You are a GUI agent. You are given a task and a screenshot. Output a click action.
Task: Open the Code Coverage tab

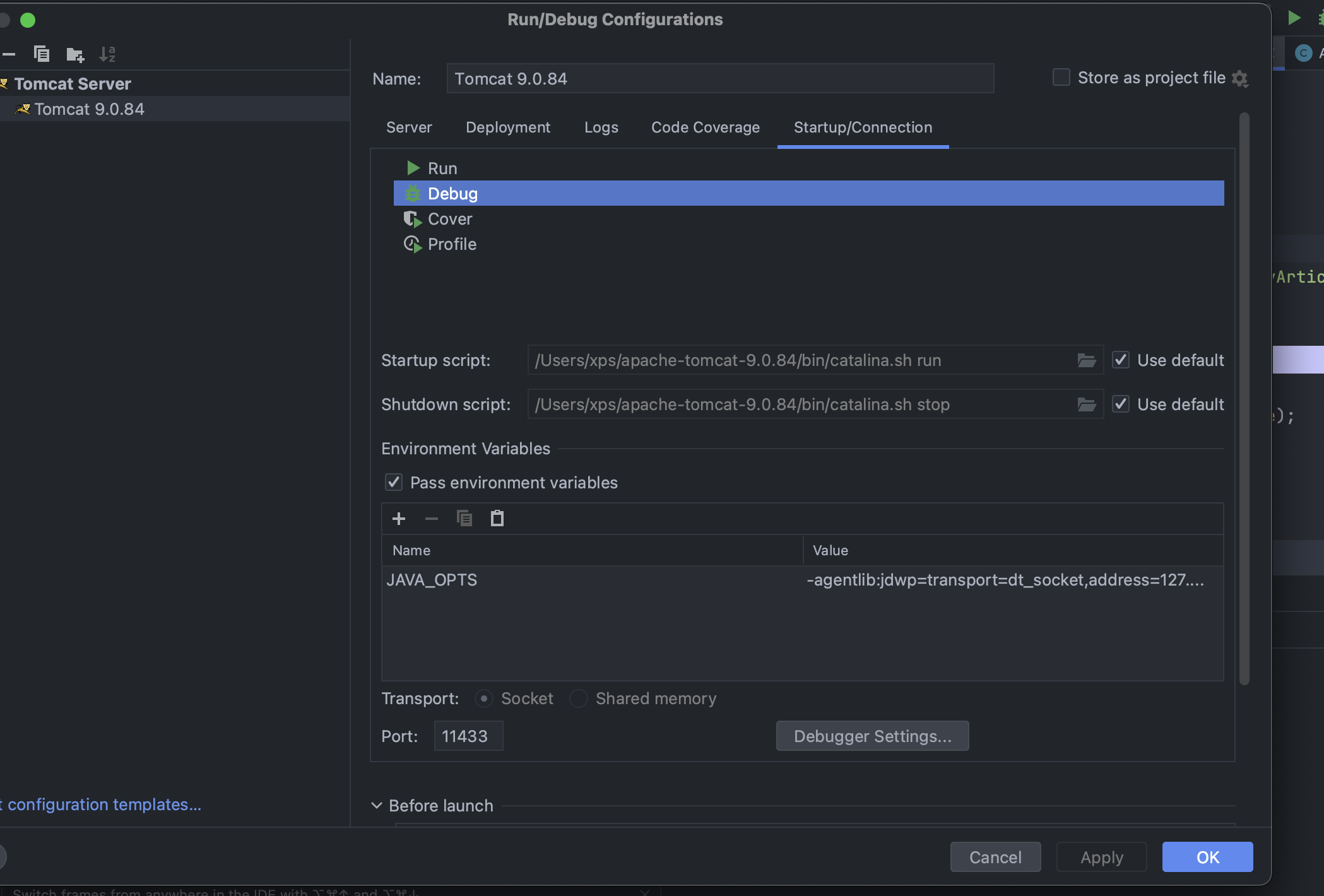(x=706, y=127)
